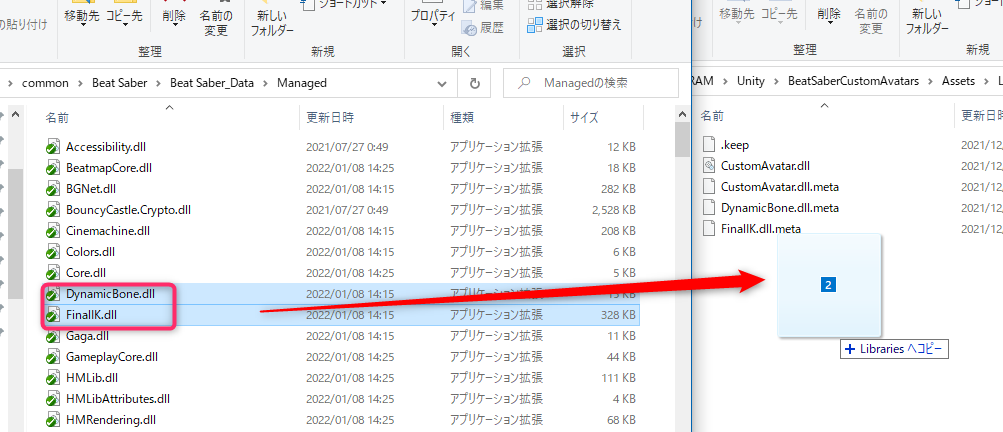
Task: Click the common breadcrumb segment
Action: coord(45,83)
